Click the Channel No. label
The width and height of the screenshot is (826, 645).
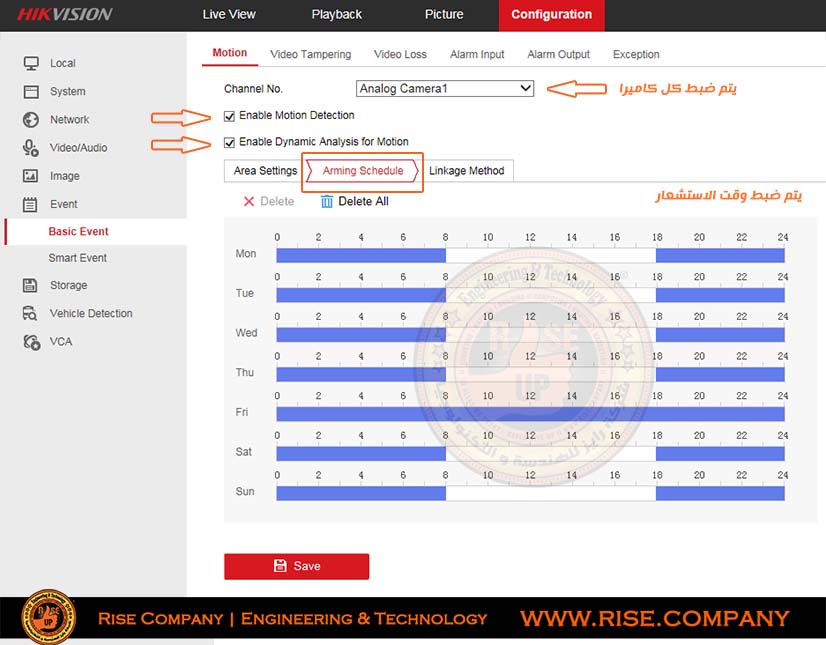[x=253, y=89]
